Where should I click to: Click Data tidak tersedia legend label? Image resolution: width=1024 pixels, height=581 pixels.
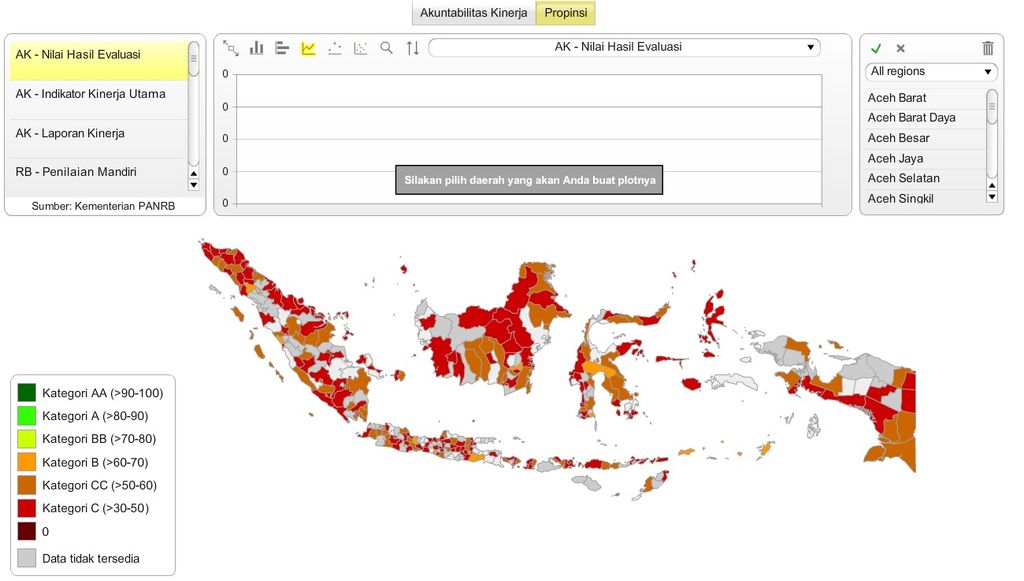tap(91, 558)
